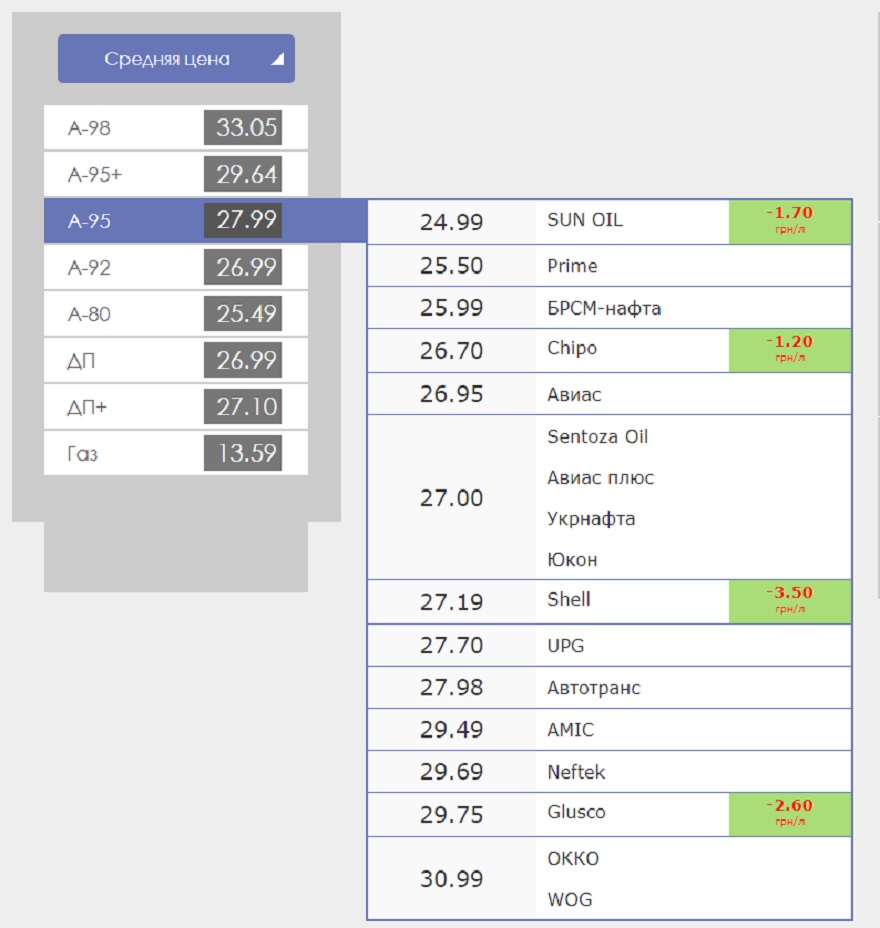Screen dimensions: 880x928
Task: Click the ОККО station name
Action: (x=573, y=859)
